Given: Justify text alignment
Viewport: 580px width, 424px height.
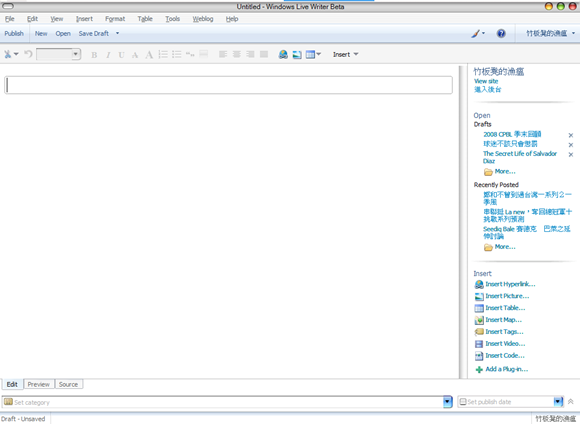Looking at the screenshot, I should pos(264,54).
